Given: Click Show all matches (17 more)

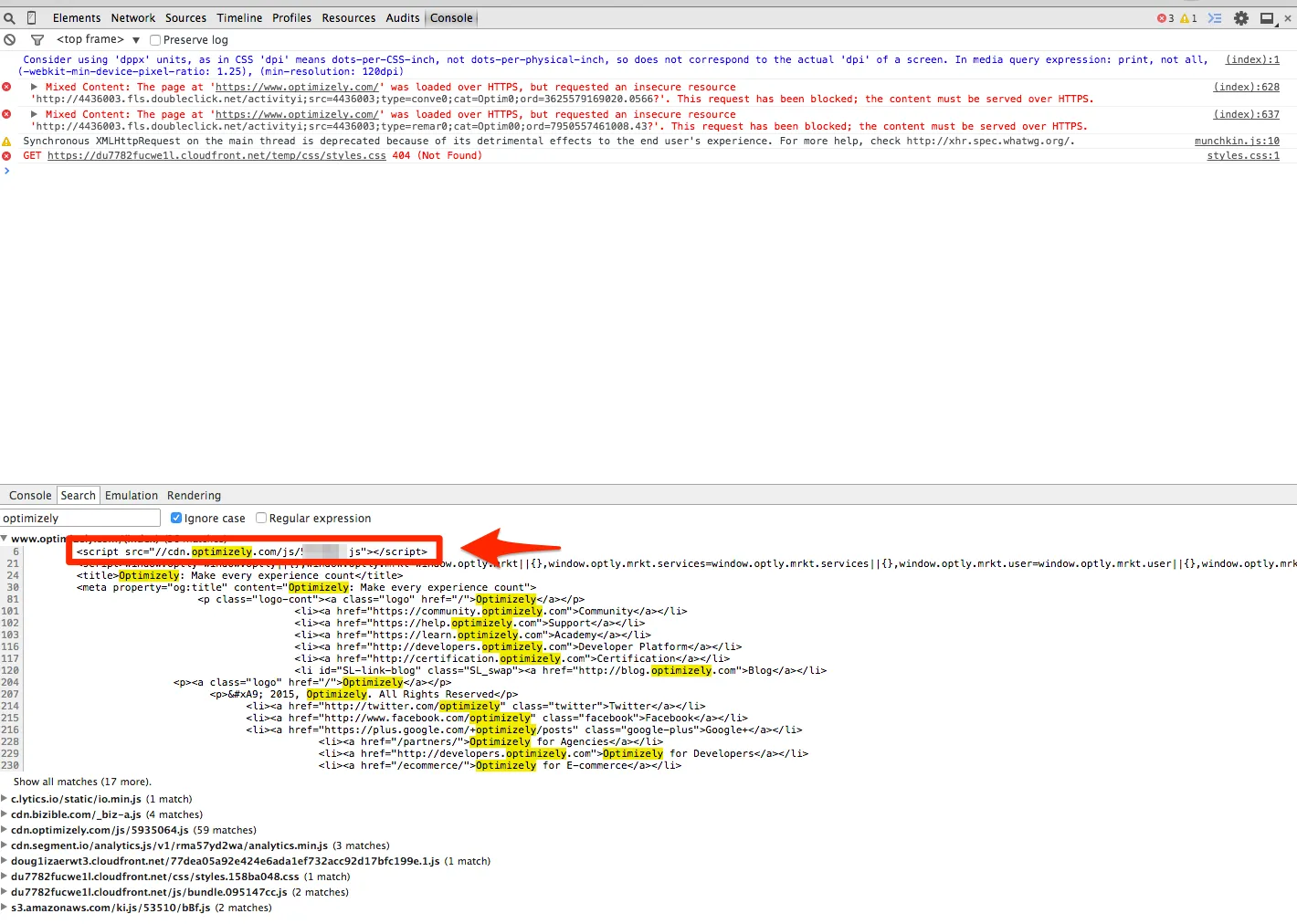Looking at the screenshot, I should click(x=82, y=782).
